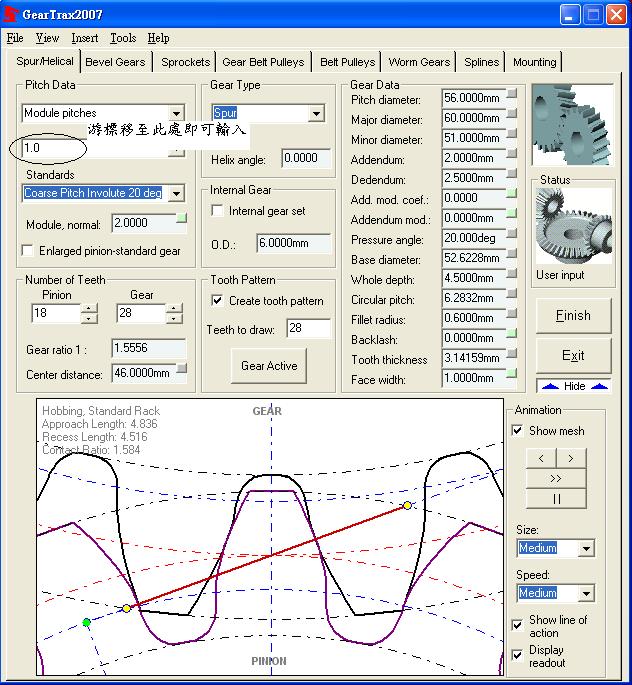The width and height of the screenshot is (632, 685).
Task: Switch to the Belt Pulleys tab
Action: point(347,62)
